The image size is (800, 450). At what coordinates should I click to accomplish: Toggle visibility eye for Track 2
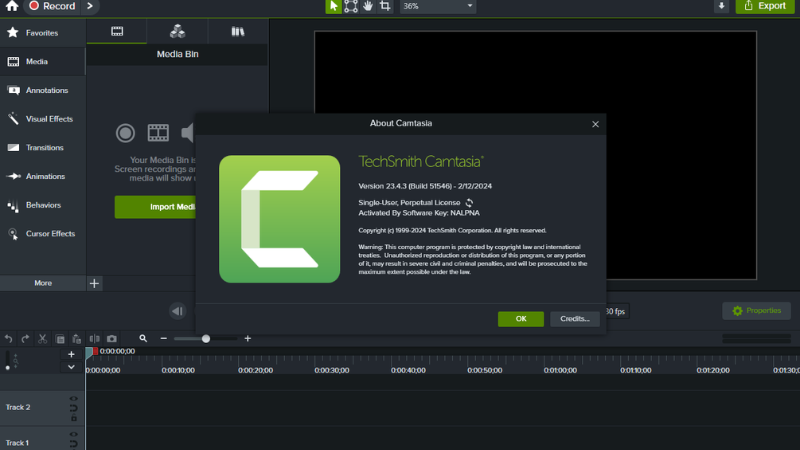pyautogui.click(x=73, y=400)
